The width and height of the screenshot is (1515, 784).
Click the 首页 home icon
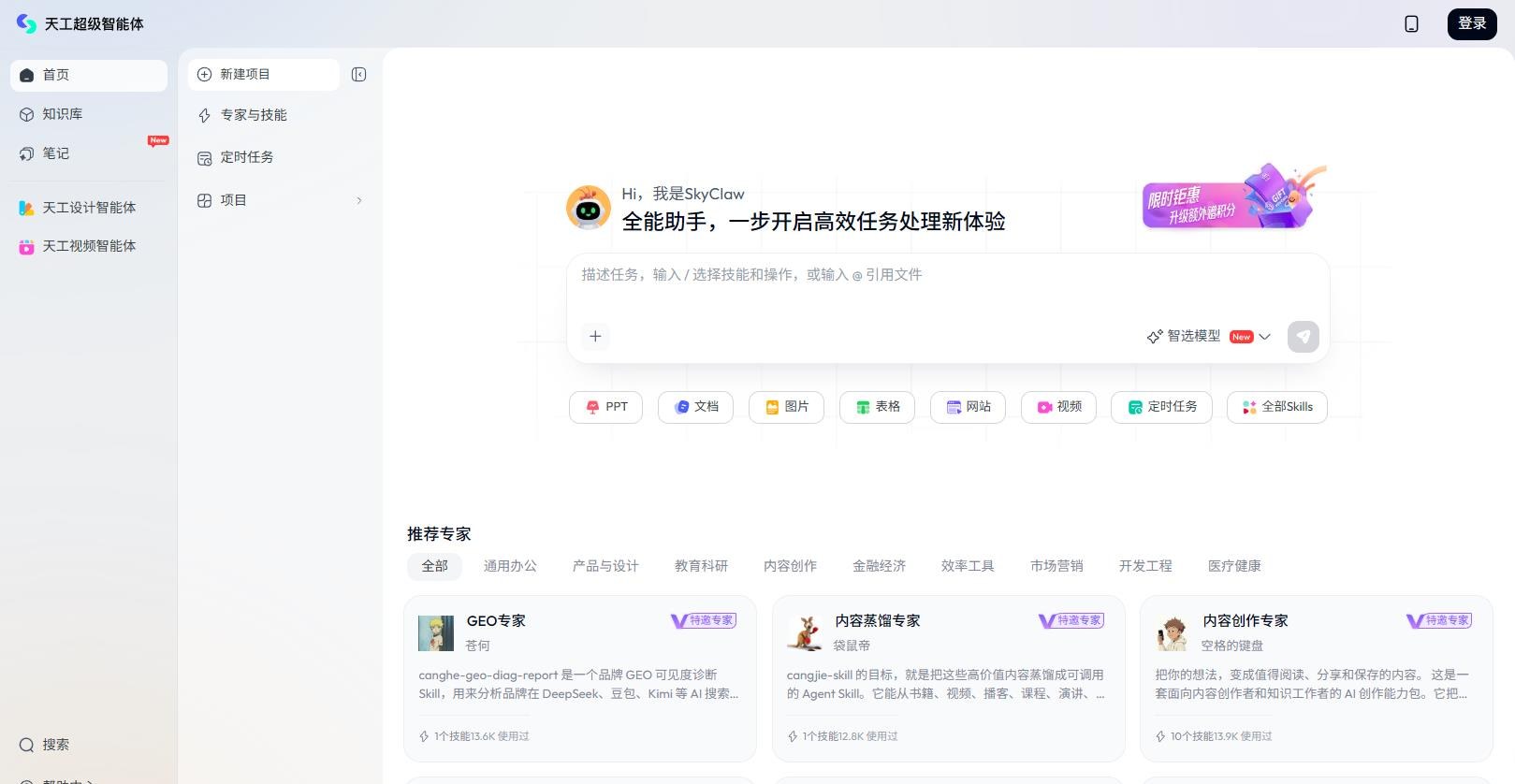click(26, 75)
